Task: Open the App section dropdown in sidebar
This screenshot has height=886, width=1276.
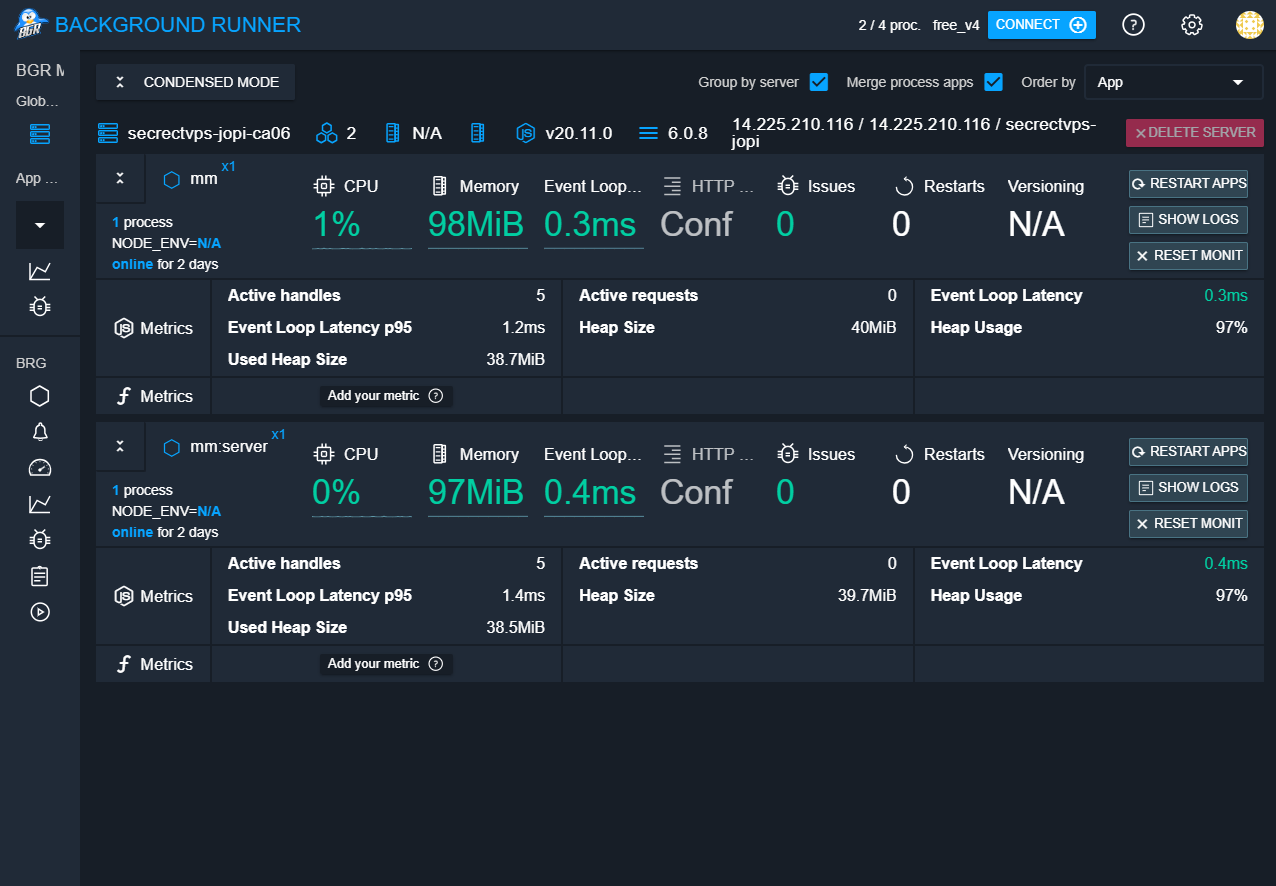Action: (x=40, y=225)
